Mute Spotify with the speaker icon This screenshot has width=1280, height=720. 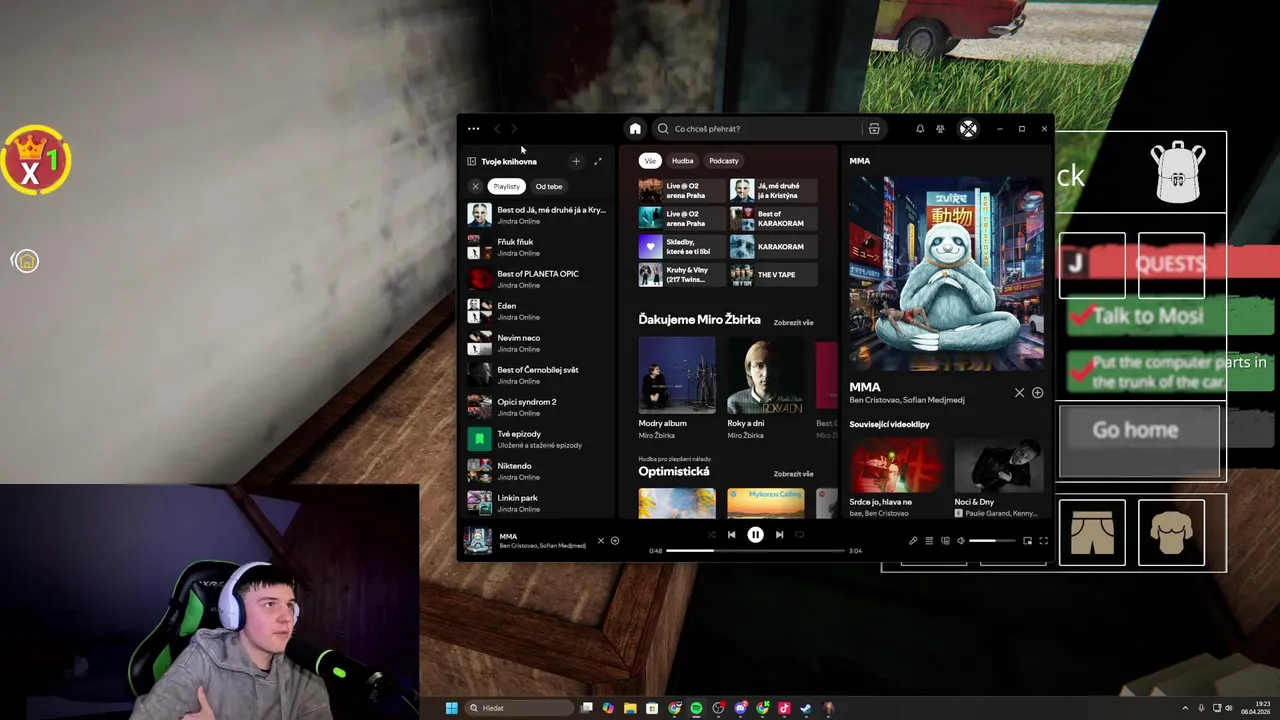pyautogui.click(x=961, y=541)
